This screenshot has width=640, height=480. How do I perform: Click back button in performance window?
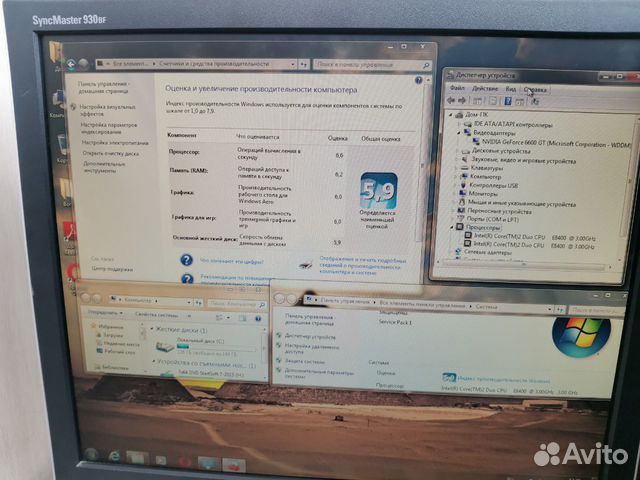[x=72, y=64]
